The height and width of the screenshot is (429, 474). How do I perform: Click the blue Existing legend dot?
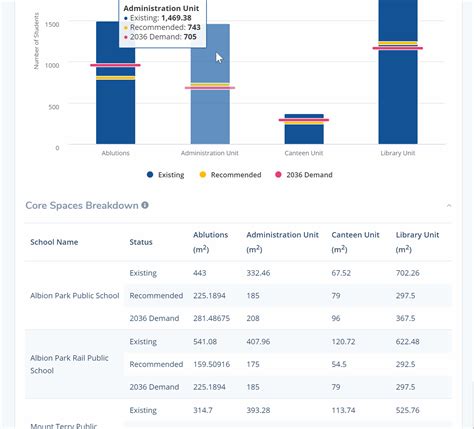[x=150, y=174]
